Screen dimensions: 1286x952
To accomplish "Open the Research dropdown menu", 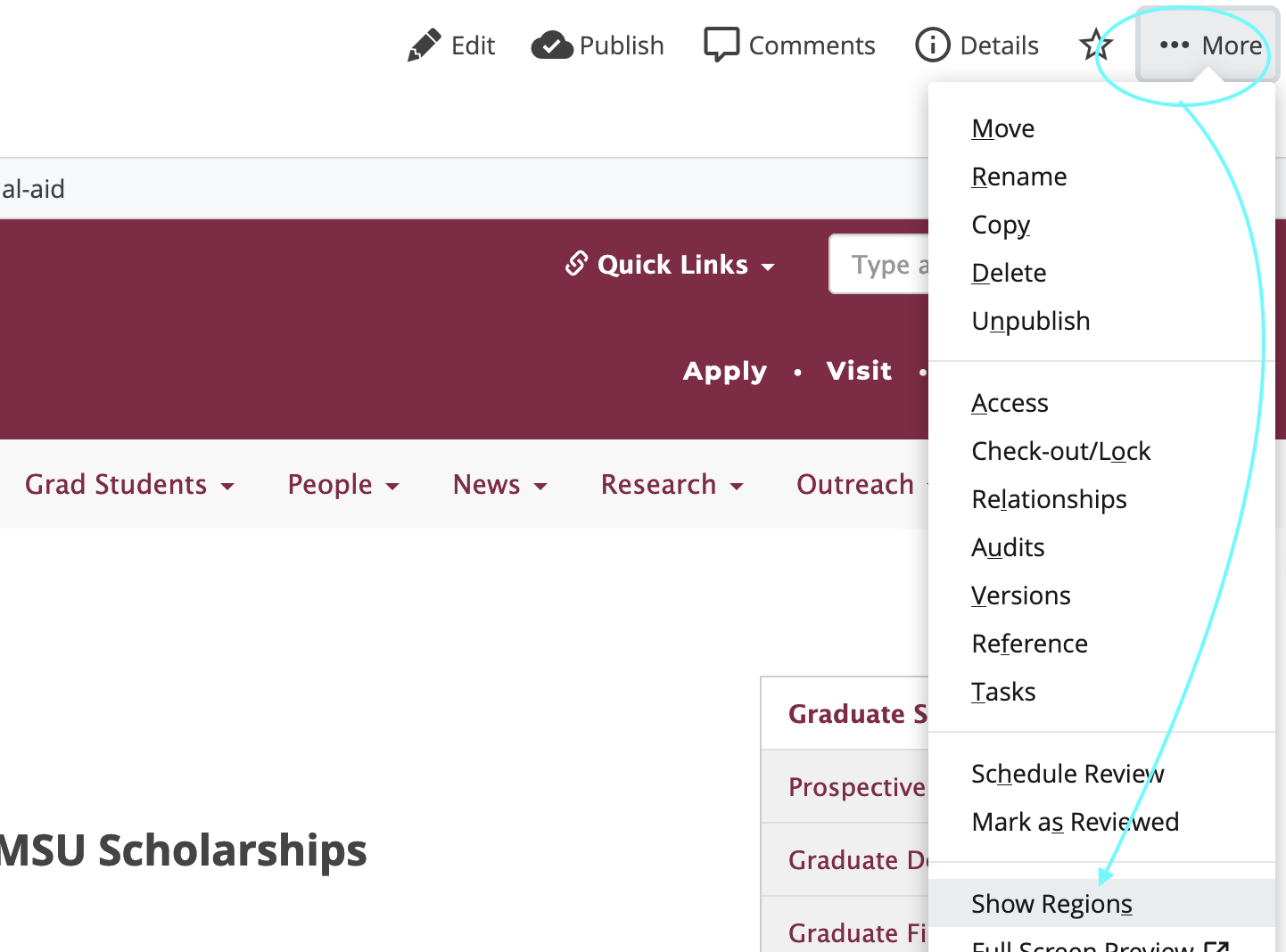I will coord(672,484).
